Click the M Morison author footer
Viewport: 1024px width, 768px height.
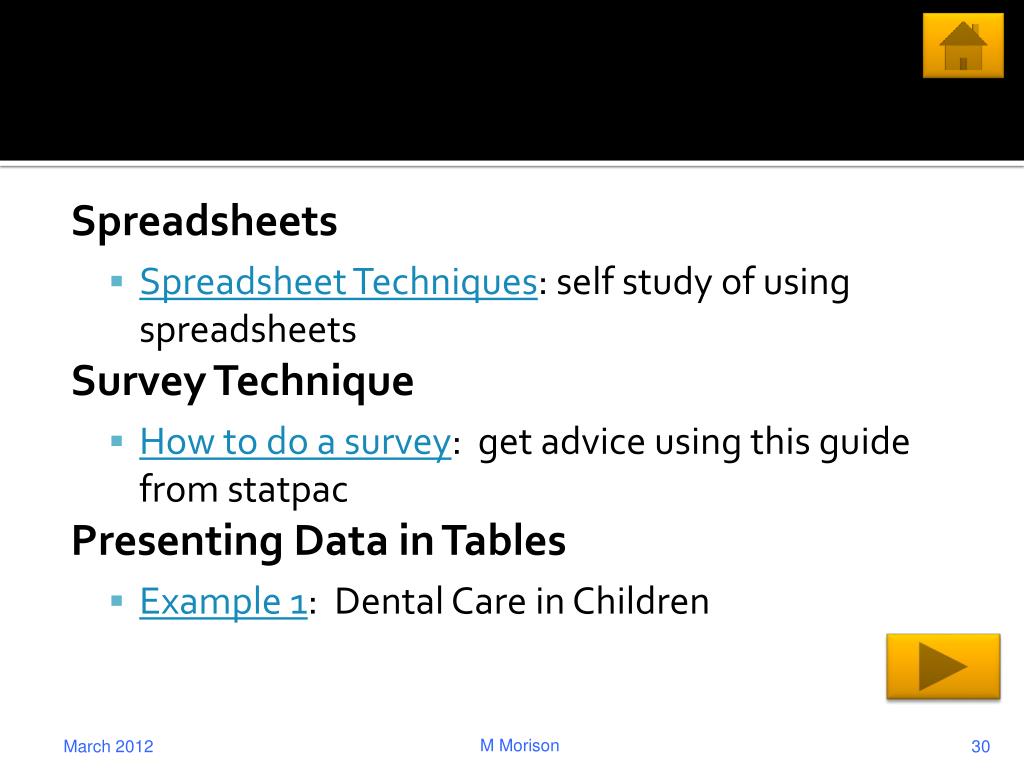pos(520,745)
